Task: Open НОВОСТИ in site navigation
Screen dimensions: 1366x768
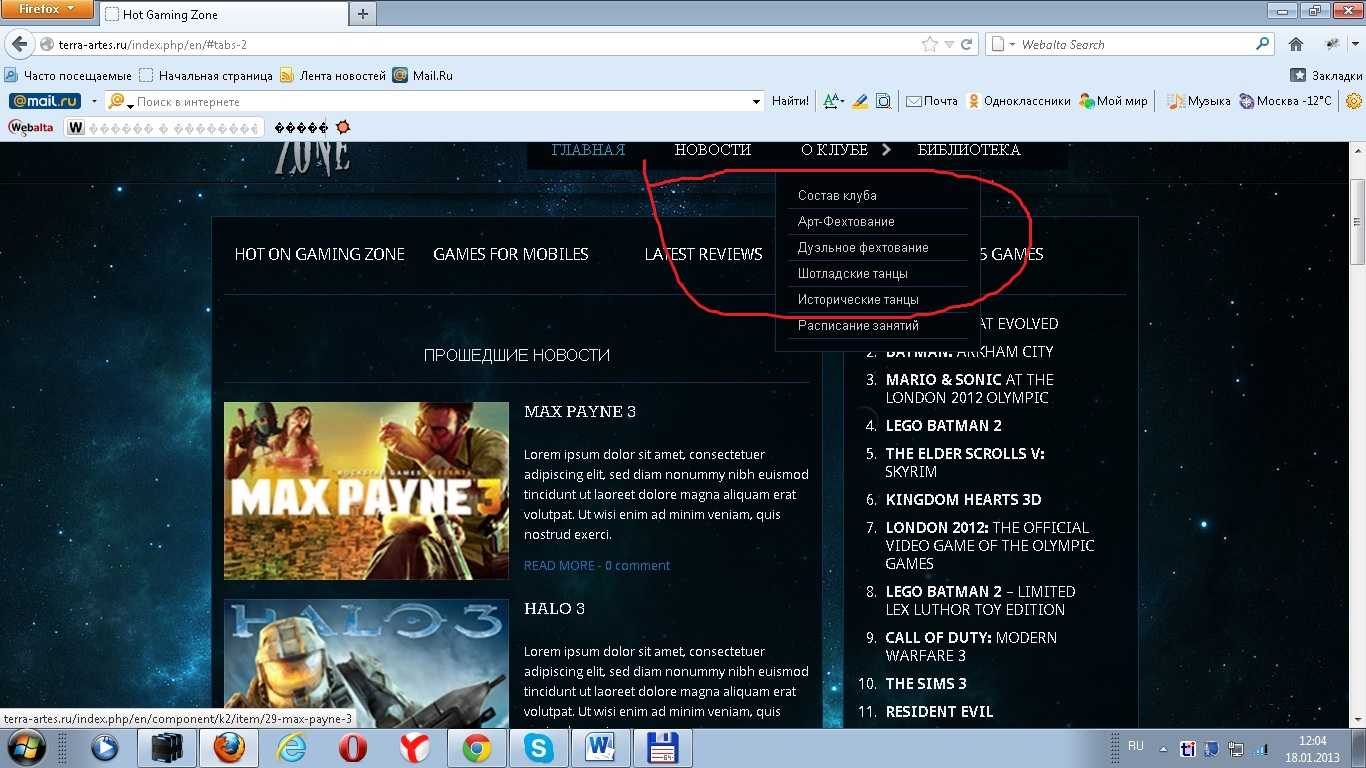Action: pyautogui.click(x=712, y=150)
